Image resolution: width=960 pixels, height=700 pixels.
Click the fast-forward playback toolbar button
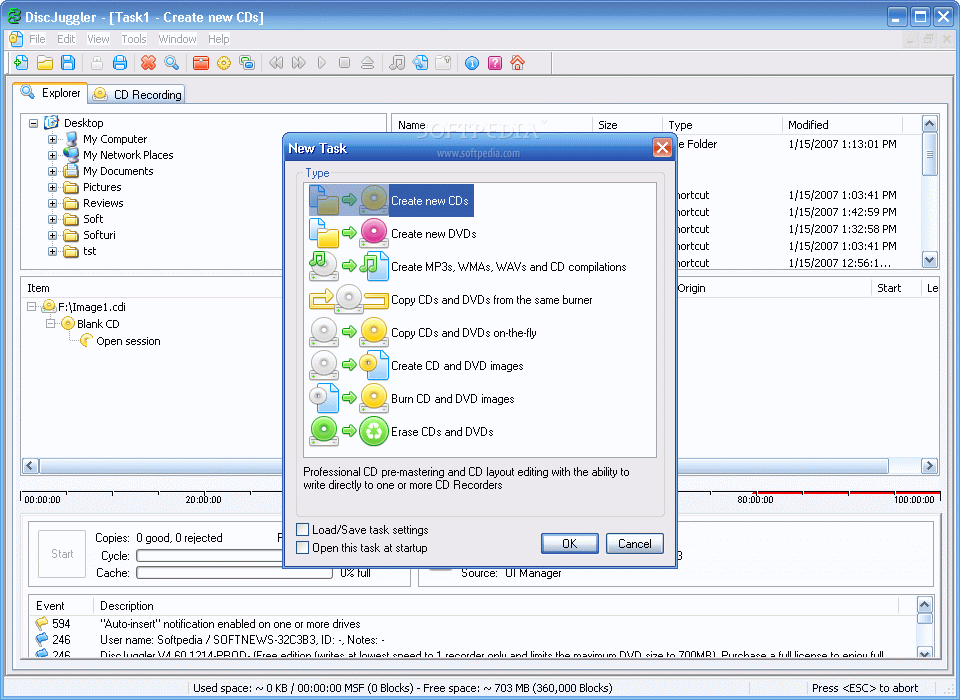click(x=299, y=62)
